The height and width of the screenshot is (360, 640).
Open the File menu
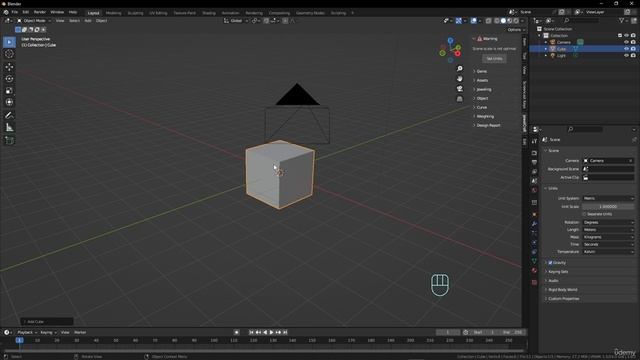pyautogui.click(x=15, y=12)
